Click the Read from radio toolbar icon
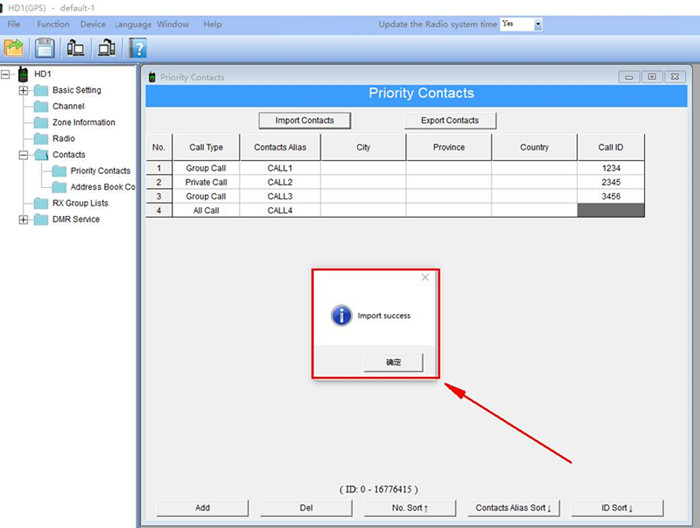 coord(76,47)
